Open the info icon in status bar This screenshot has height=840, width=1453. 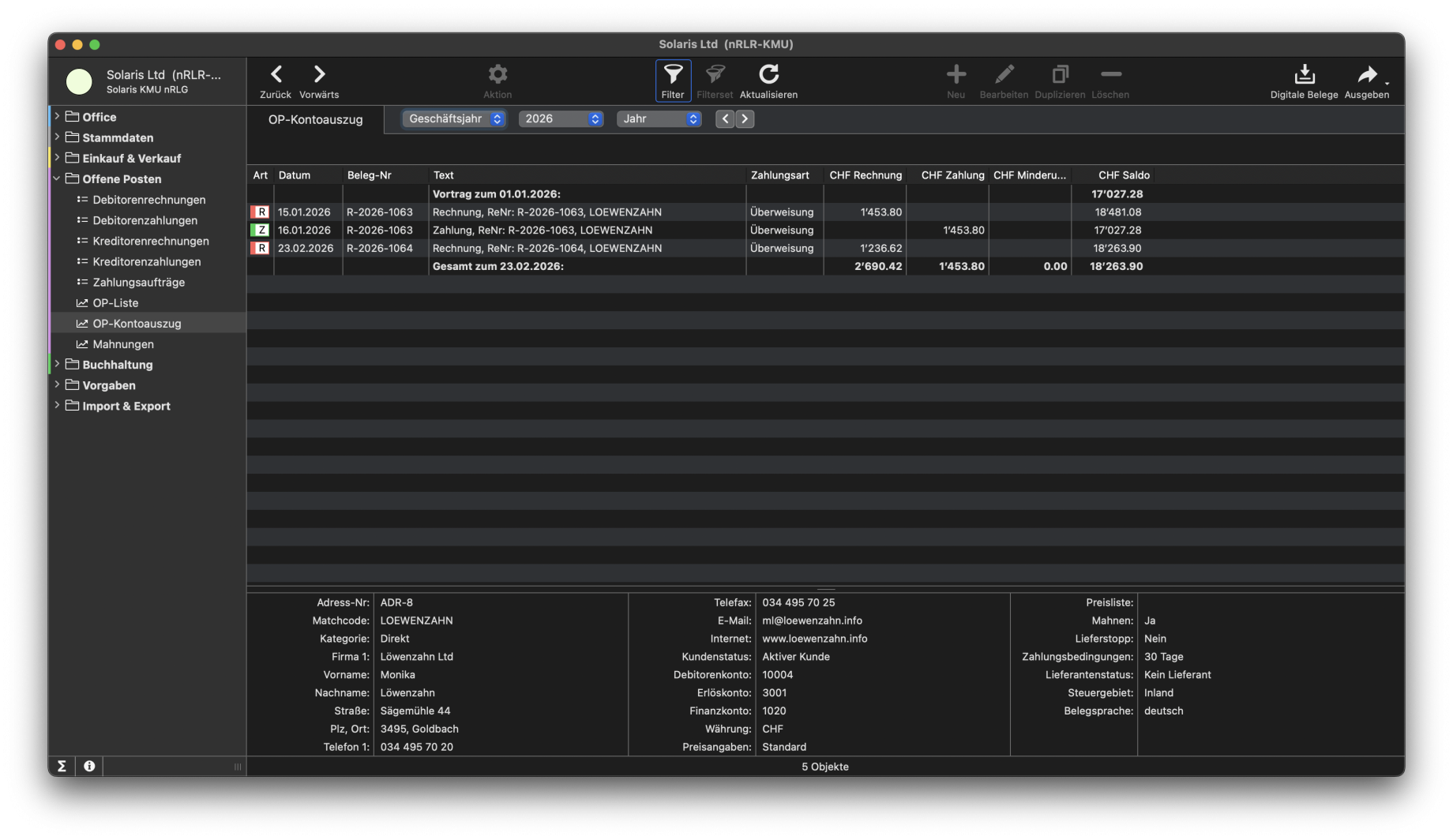coord(89,766)
